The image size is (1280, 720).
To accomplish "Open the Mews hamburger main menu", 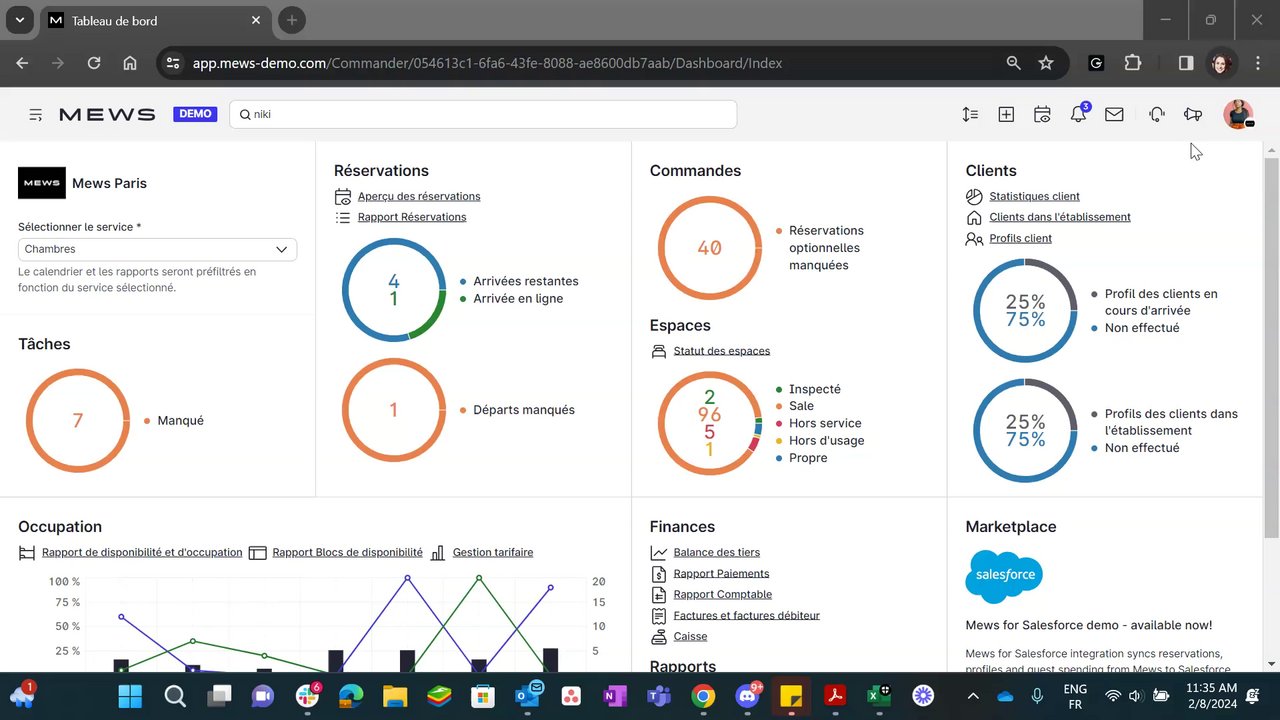I will click(x=36, y=115).
